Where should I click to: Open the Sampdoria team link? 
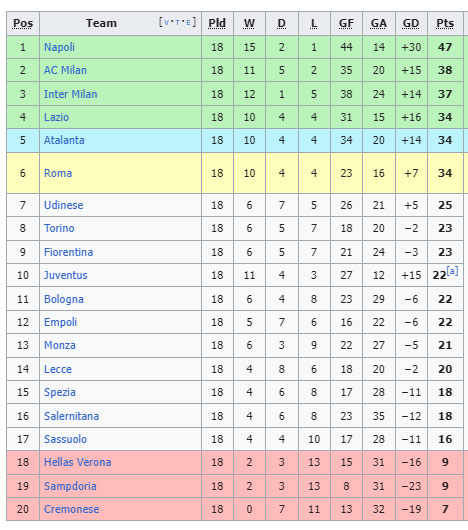[70, 486]
